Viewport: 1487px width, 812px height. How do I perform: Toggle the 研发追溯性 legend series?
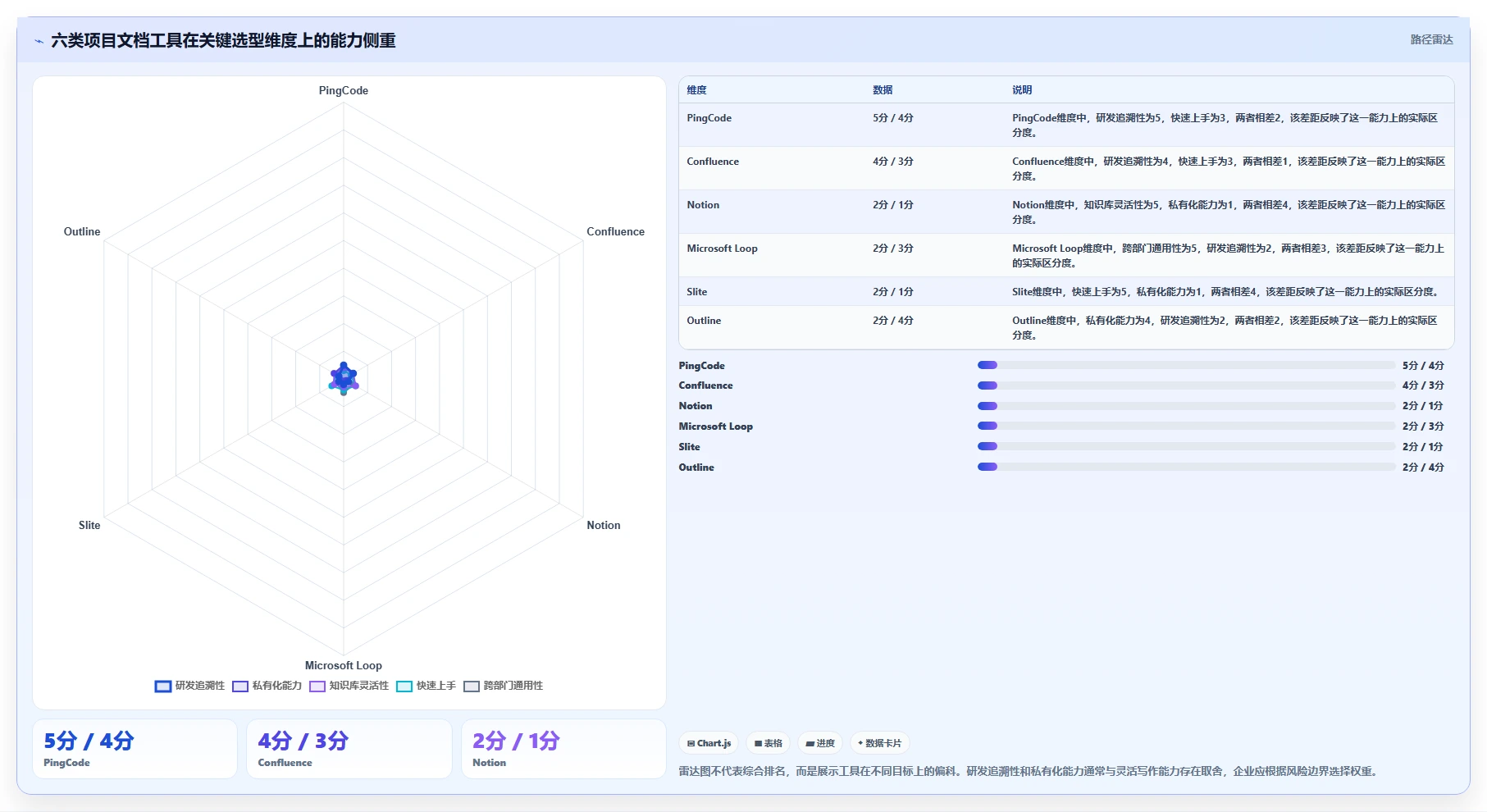189,686
